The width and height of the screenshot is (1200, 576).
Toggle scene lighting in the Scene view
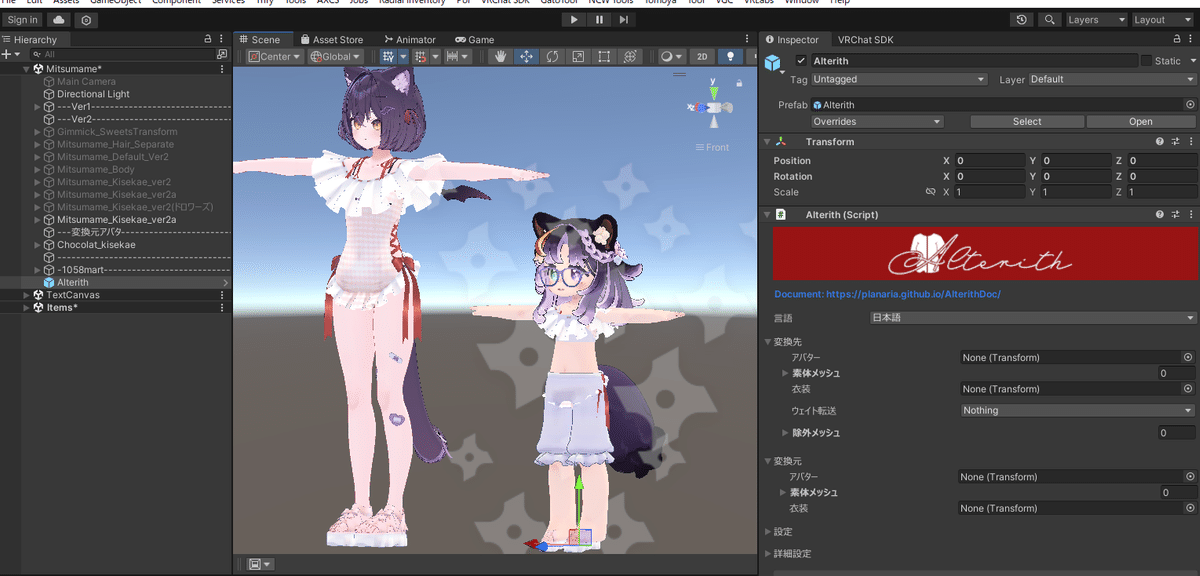click(730, 56)
